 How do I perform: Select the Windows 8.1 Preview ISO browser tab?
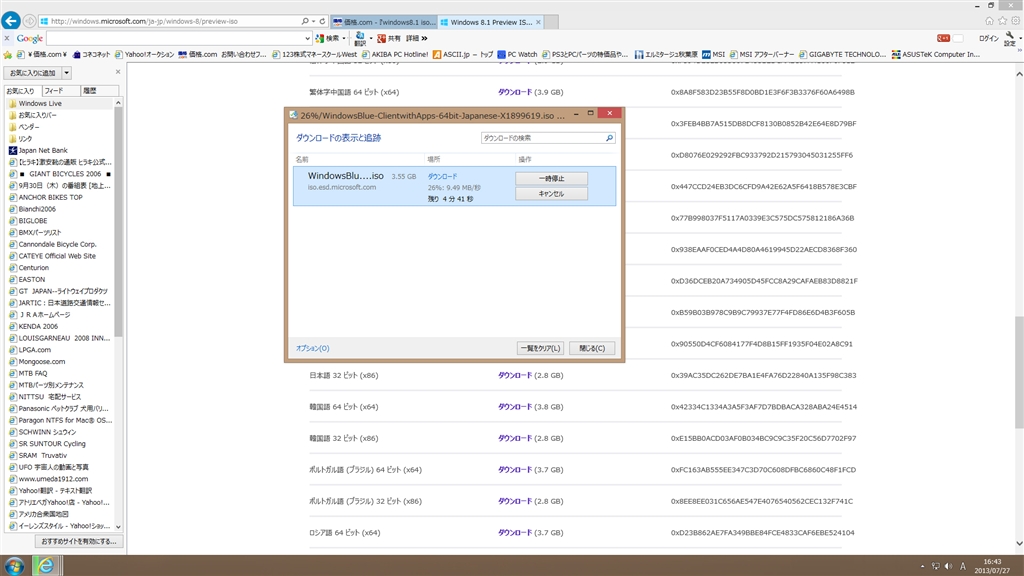tap(490, 21)
